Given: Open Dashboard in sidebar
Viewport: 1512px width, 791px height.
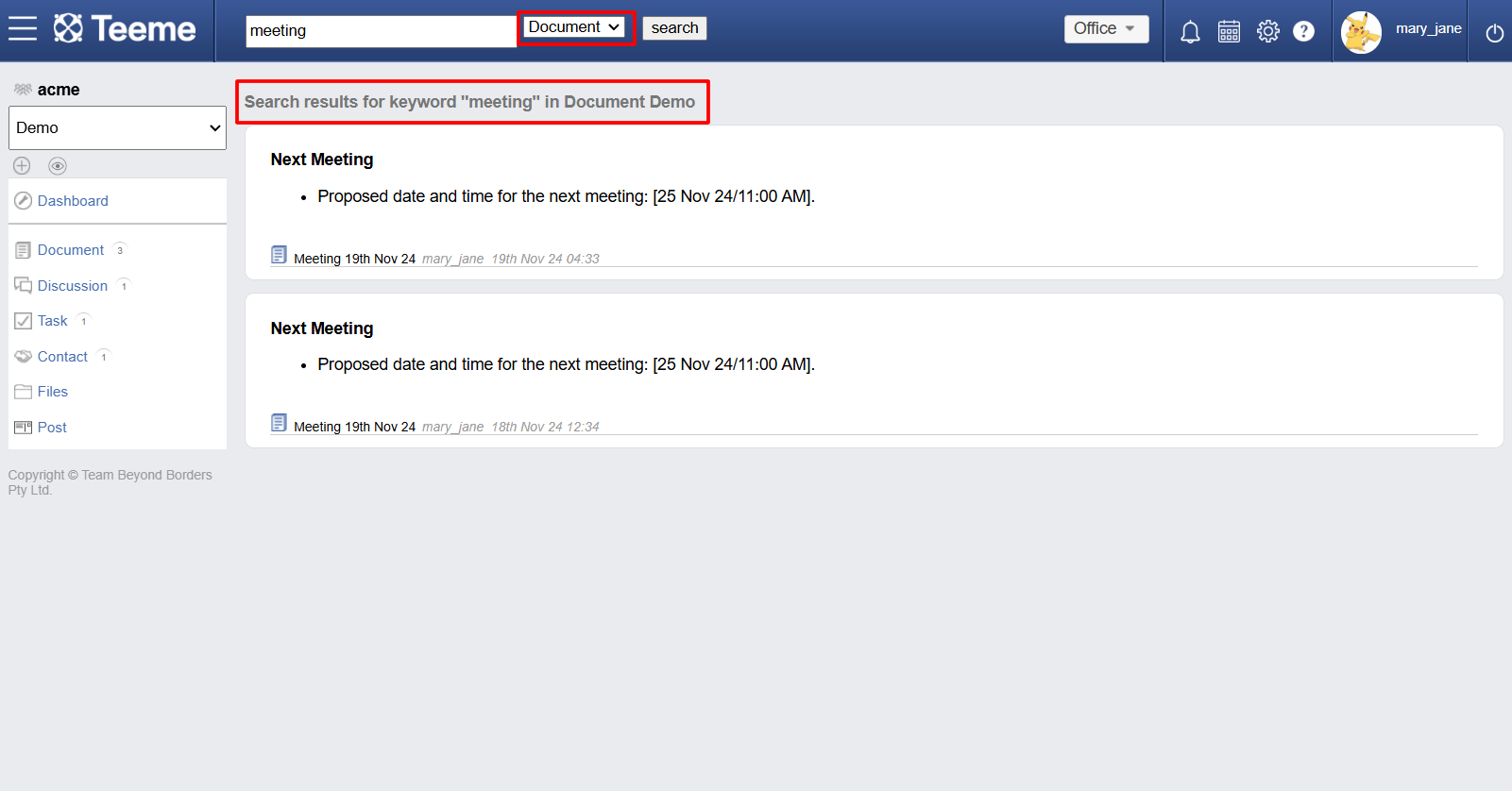Looking at the screenshot, I should point(73,201).
